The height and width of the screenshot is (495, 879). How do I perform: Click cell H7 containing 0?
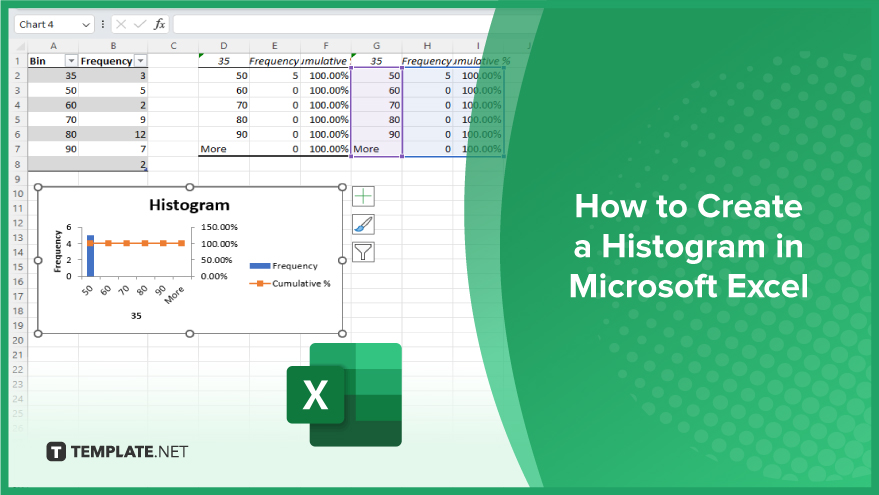(x=427, y=149)
